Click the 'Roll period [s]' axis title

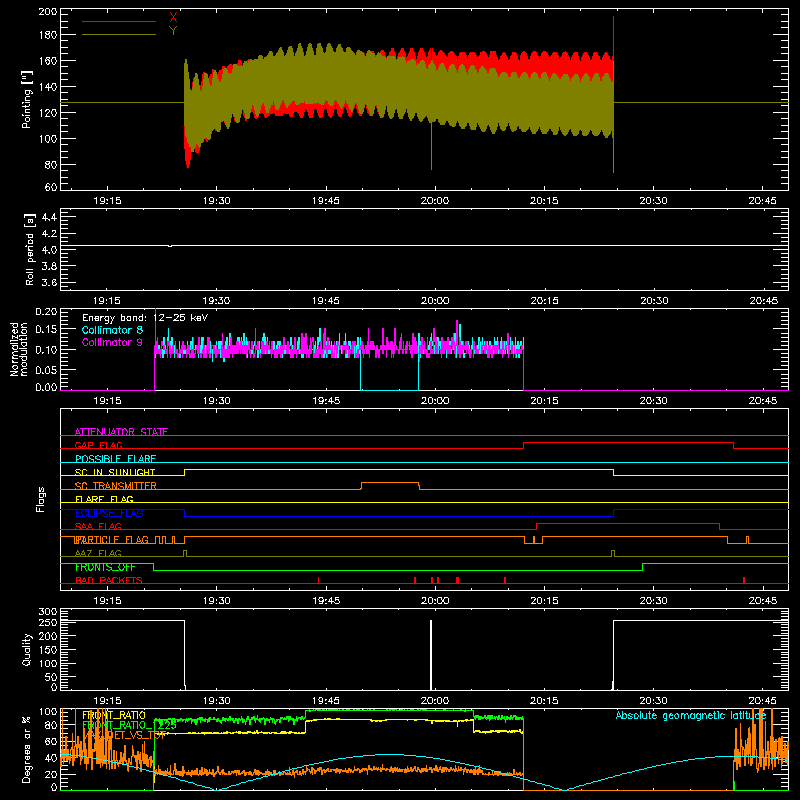click(29, 249)
